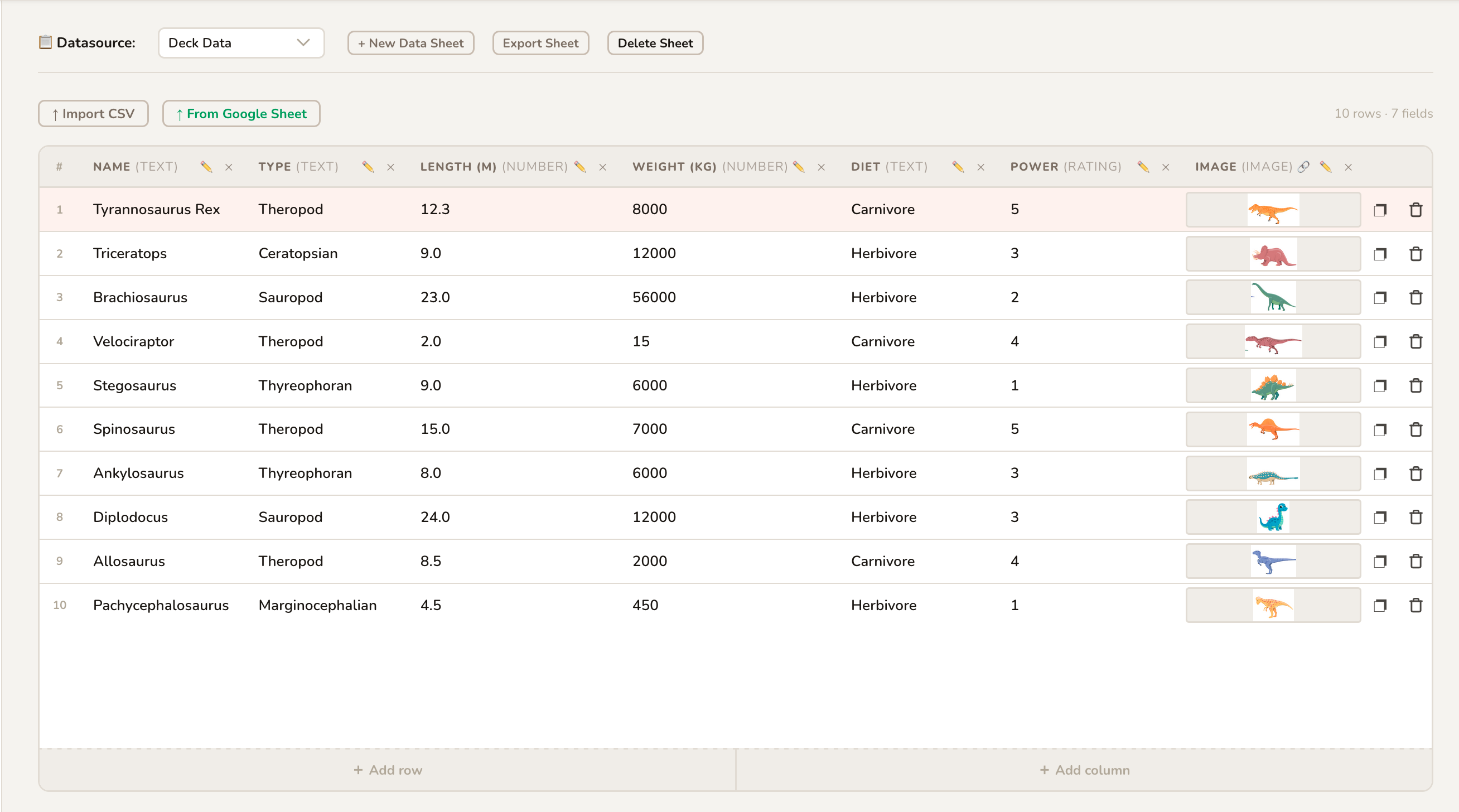This screenshot has width=1459, height=812.
Task: Delete the Triceratops row
Action: point(1416,254)
